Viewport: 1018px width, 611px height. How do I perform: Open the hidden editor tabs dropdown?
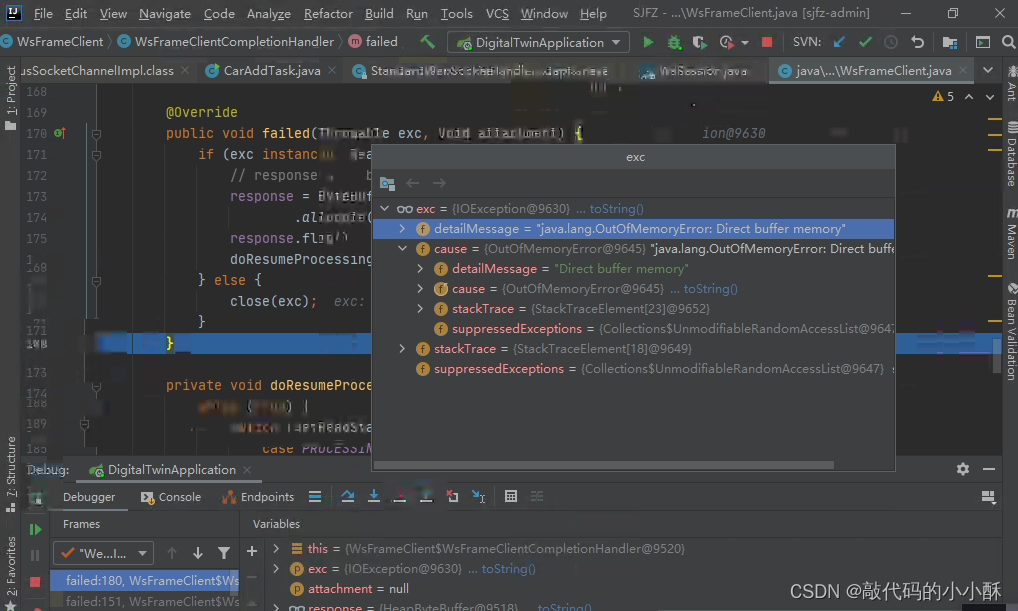988,70
